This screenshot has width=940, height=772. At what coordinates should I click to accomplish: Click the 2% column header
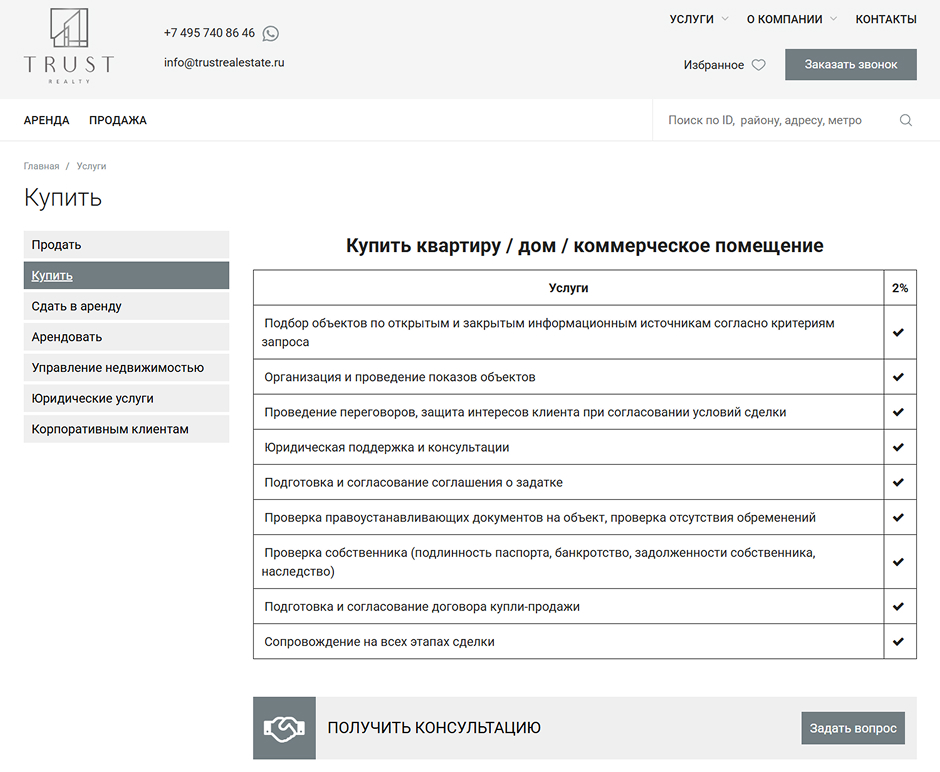click(900, 288)
